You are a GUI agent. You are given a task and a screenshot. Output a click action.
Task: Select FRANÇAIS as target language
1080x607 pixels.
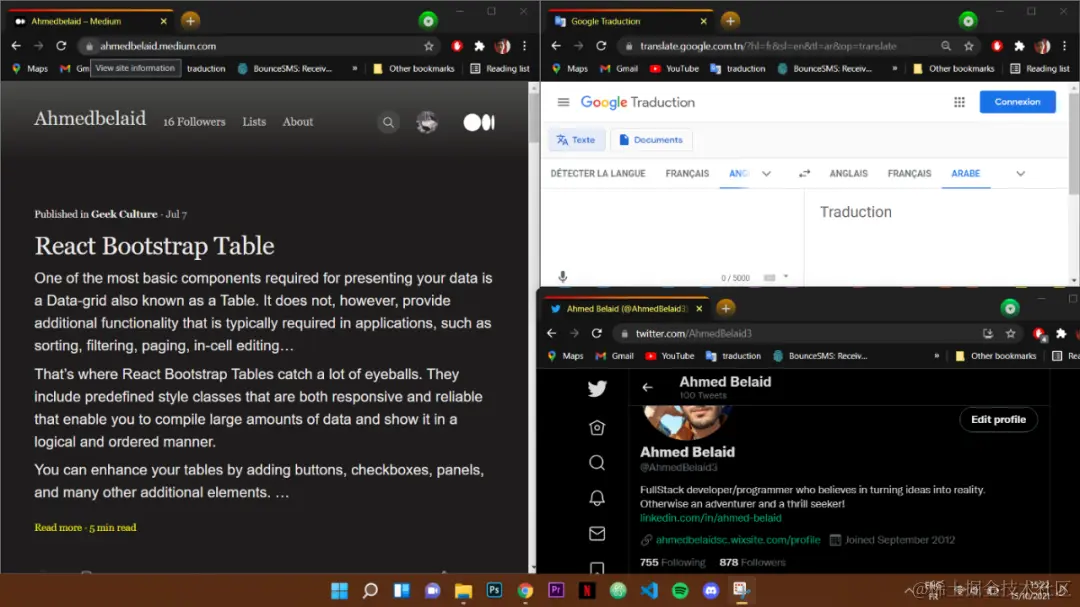click(x=909, y=174)
